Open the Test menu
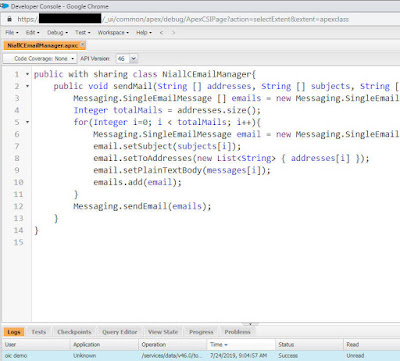Screen dimensions: 400x361 pos(82,32)
